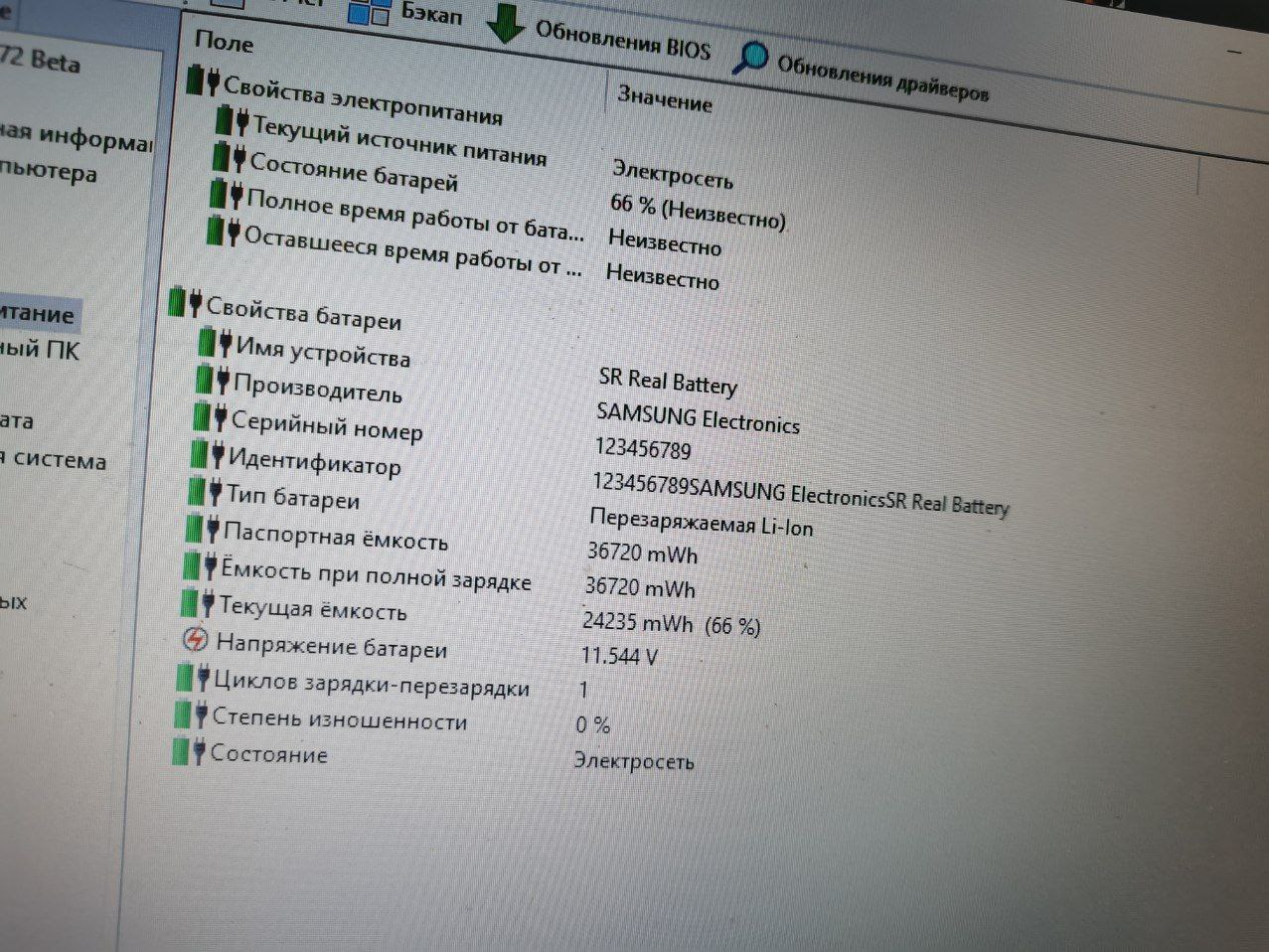Click the icon beside the last Состояние row
Screen dimensions: 1269x952
point(189,751)
